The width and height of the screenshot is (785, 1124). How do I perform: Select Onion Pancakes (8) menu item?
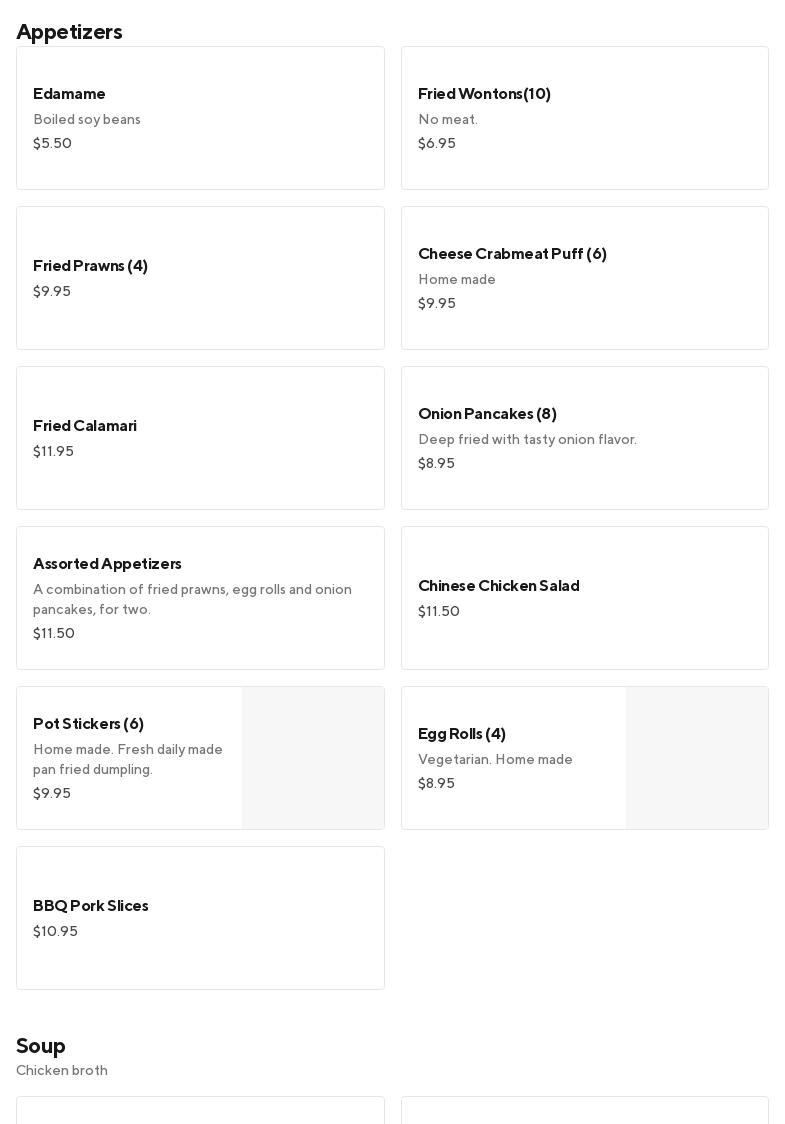pos(584,438)
